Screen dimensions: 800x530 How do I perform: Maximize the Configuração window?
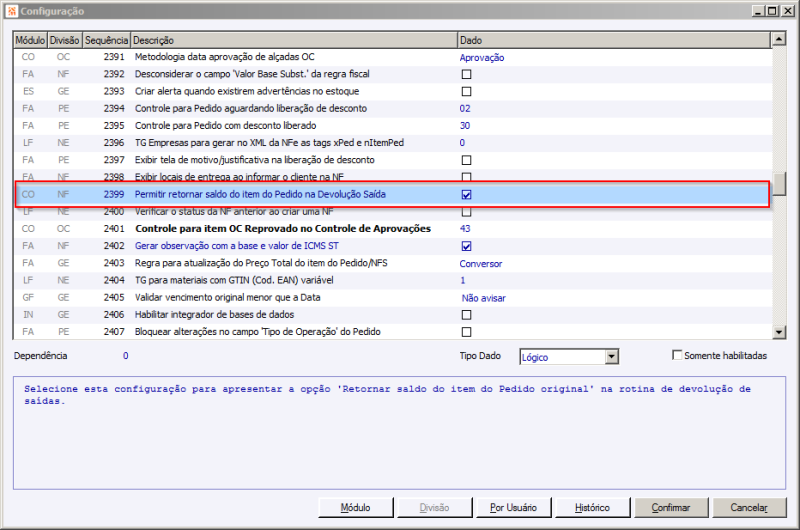[x=772, y=11]
